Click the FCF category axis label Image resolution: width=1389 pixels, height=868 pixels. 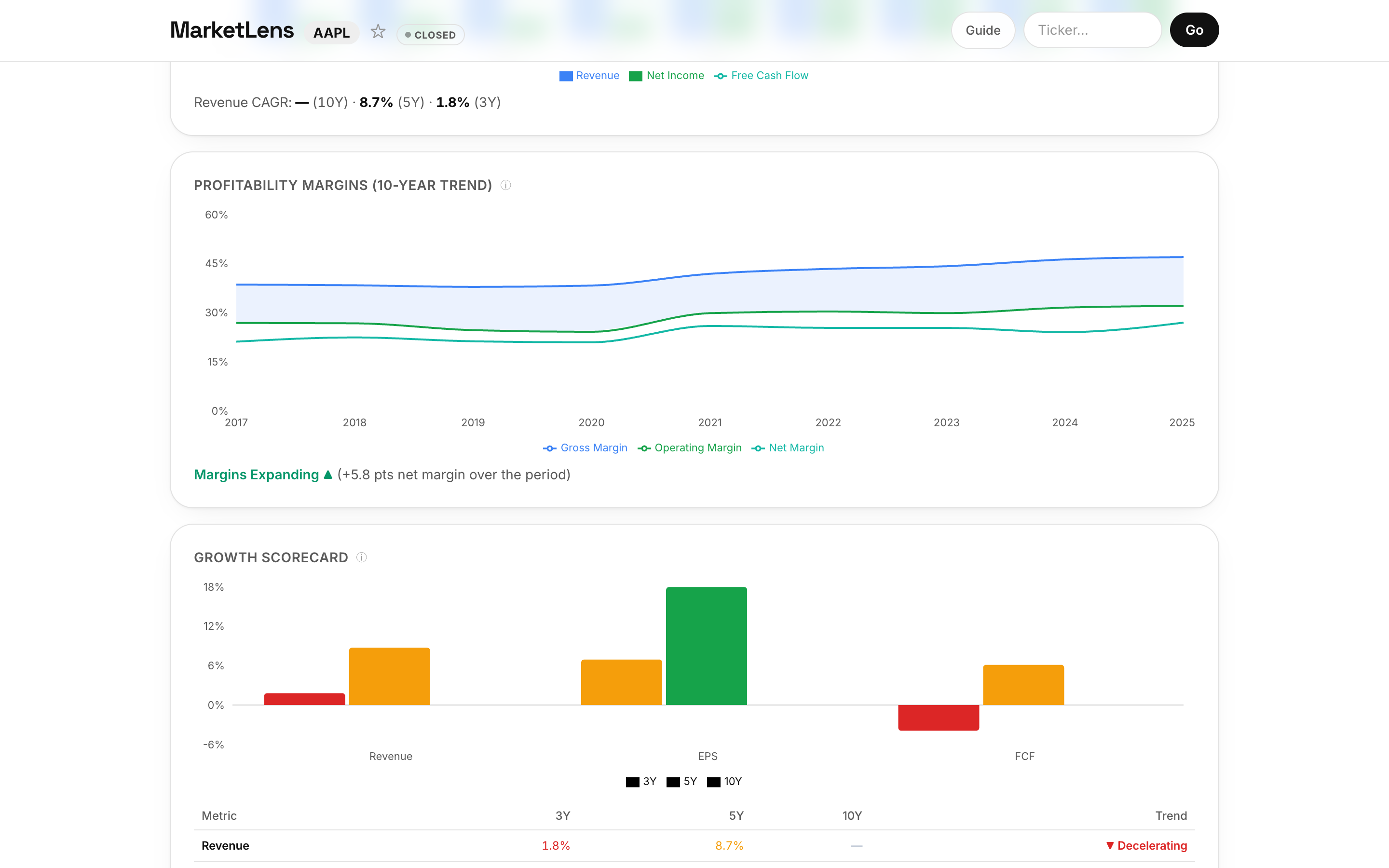[1024, 756]
